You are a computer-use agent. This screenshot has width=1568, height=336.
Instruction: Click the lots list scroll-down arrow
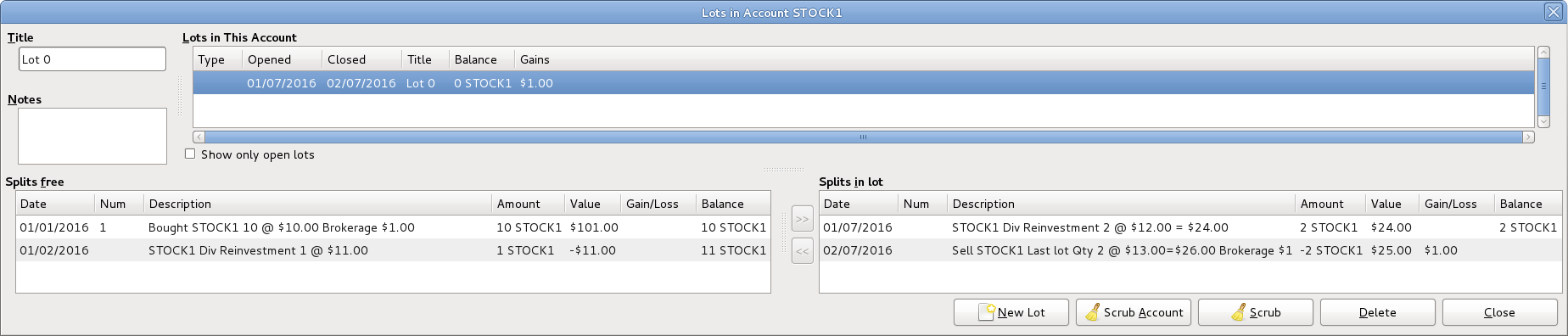[x=1543, y=122]
